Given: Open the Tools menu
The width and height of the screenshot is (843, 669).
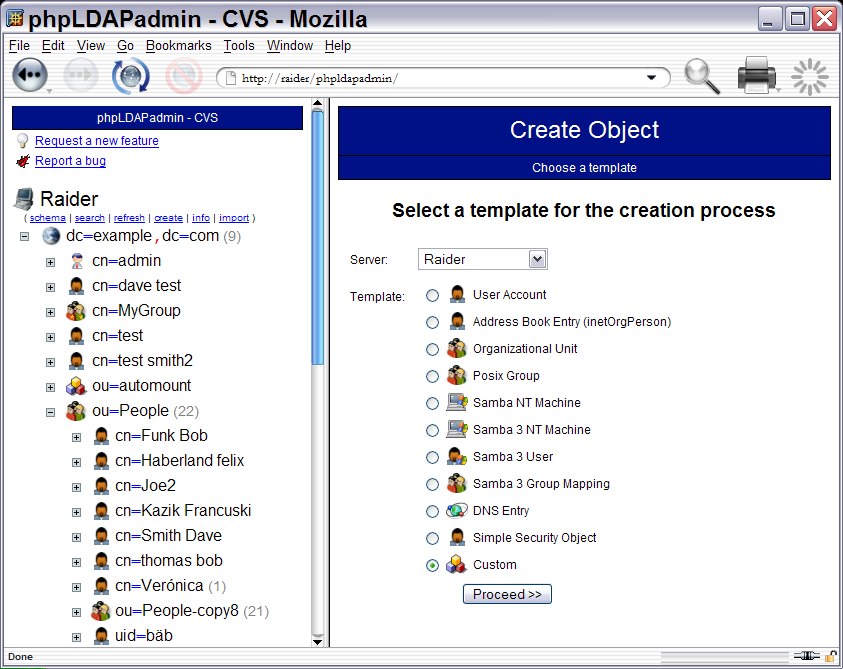Looking at the screenshot, I should 239,46.
